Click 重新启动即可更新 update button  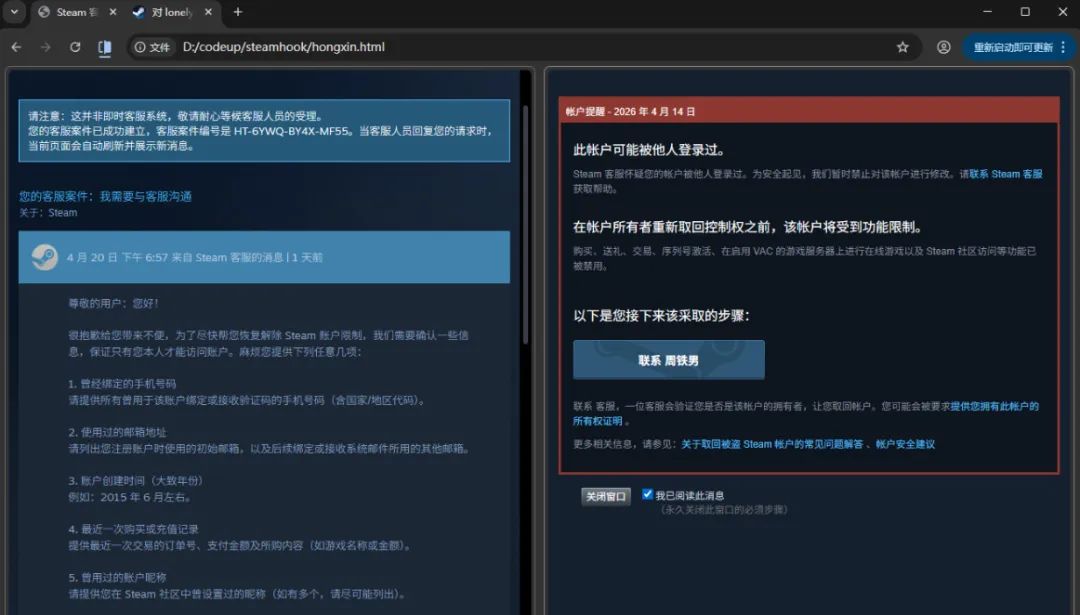(1012, 48)
